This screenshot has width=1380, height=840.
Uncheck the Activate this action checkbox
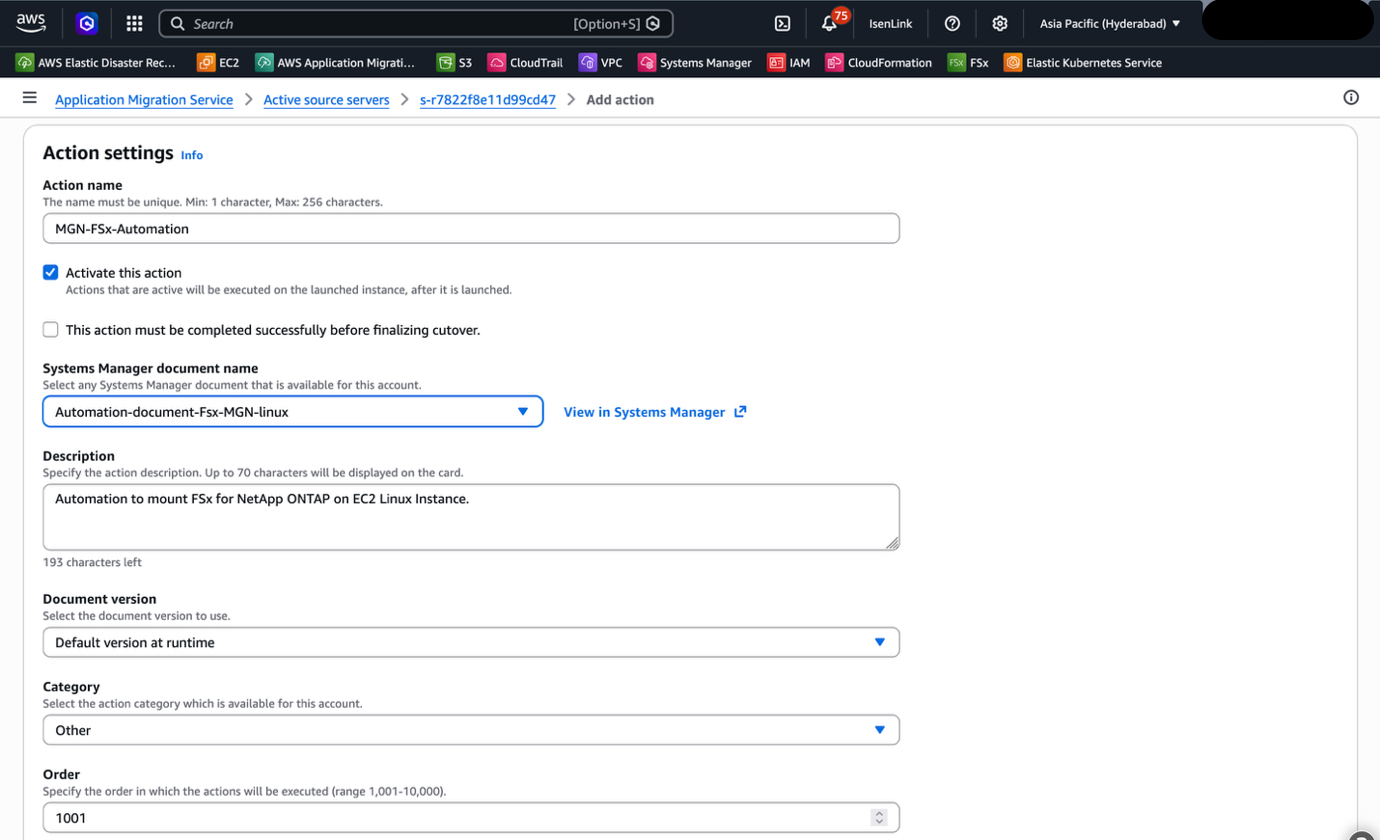tap(51, 272)
